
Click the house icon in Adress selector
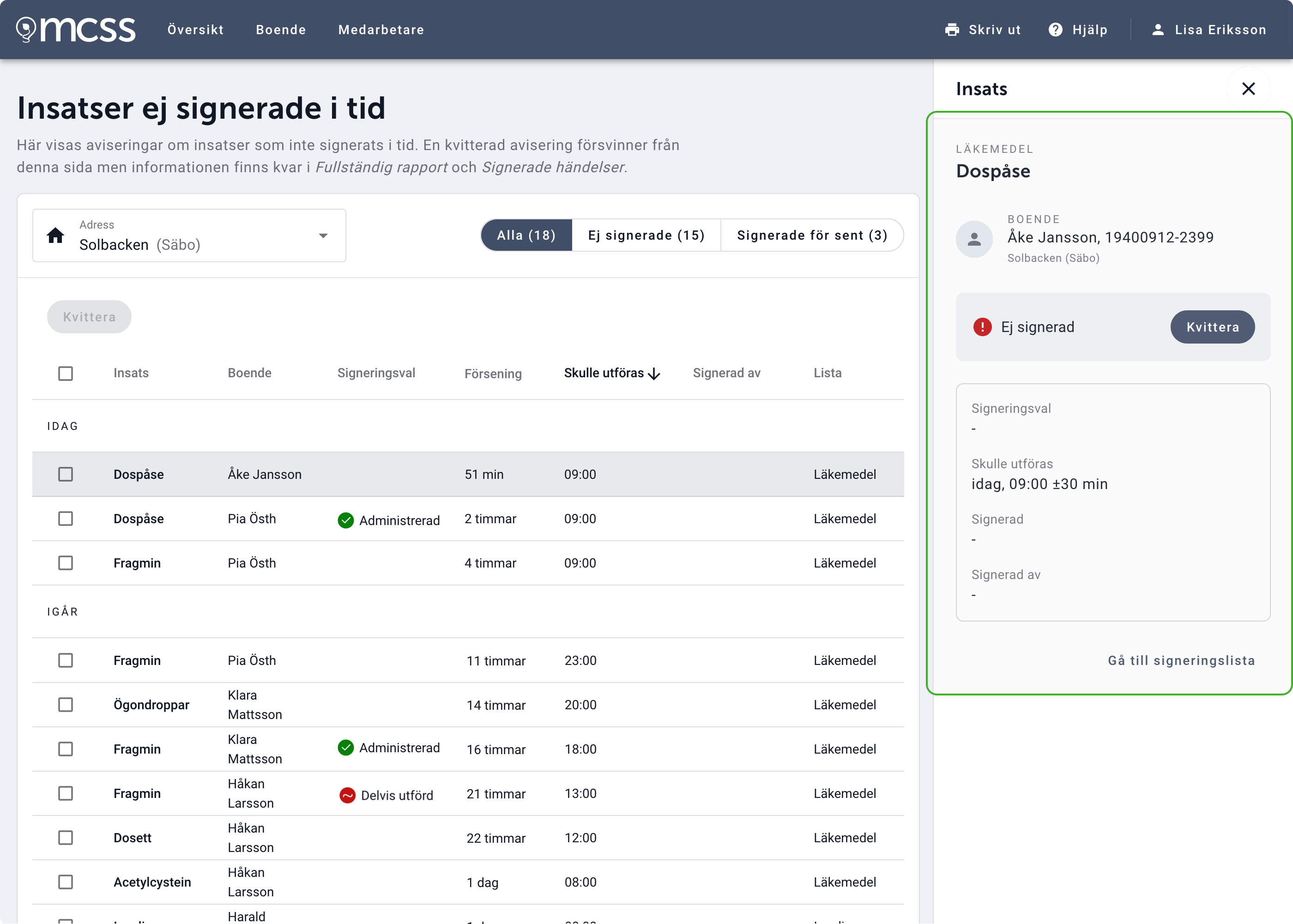tap(56, 235)
